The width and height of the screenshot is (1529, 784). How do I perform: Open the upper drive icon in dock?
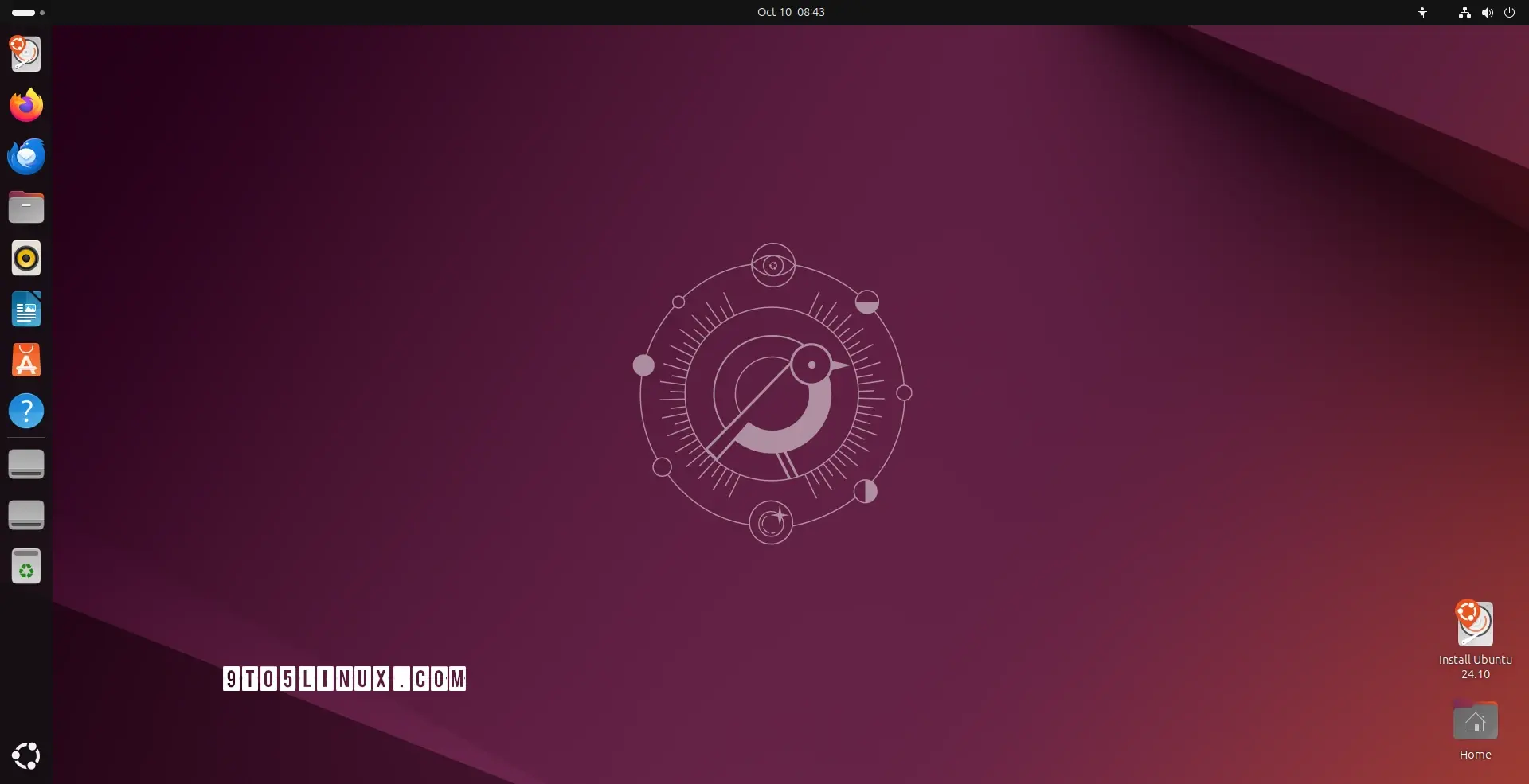point(25,464)
